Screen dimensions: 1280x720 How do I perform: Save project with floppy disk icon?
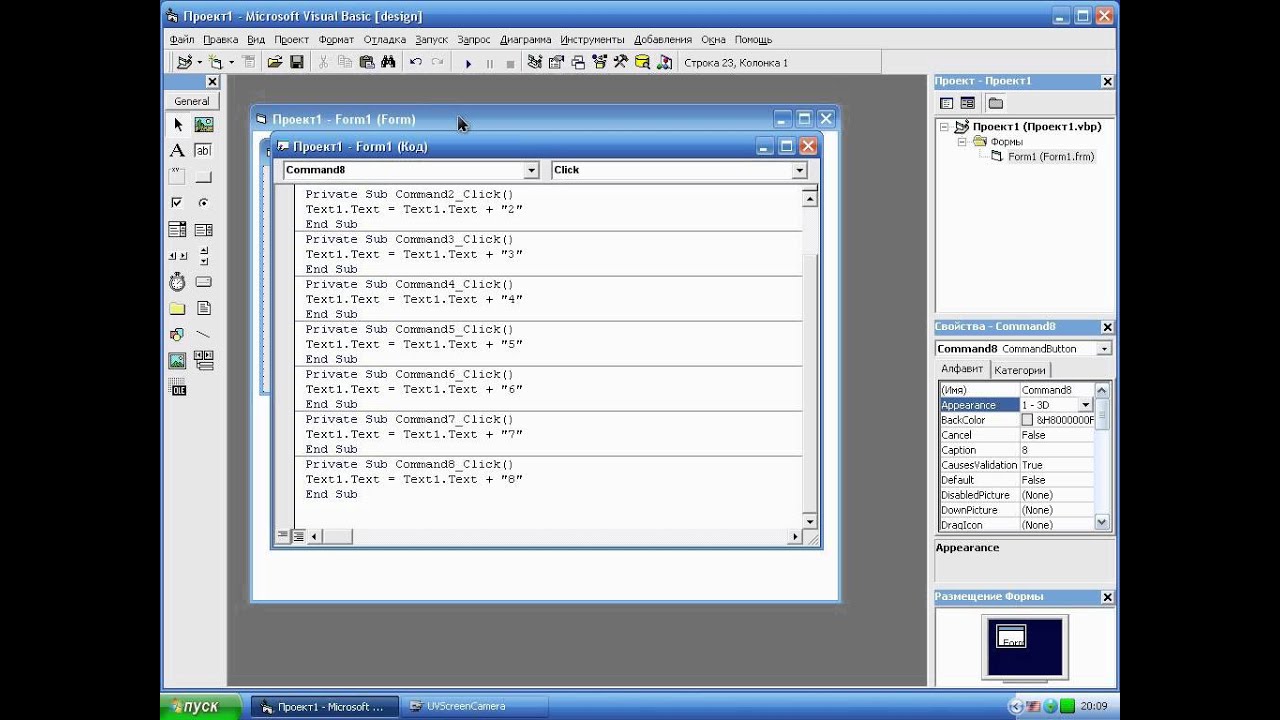coord(297,62)
